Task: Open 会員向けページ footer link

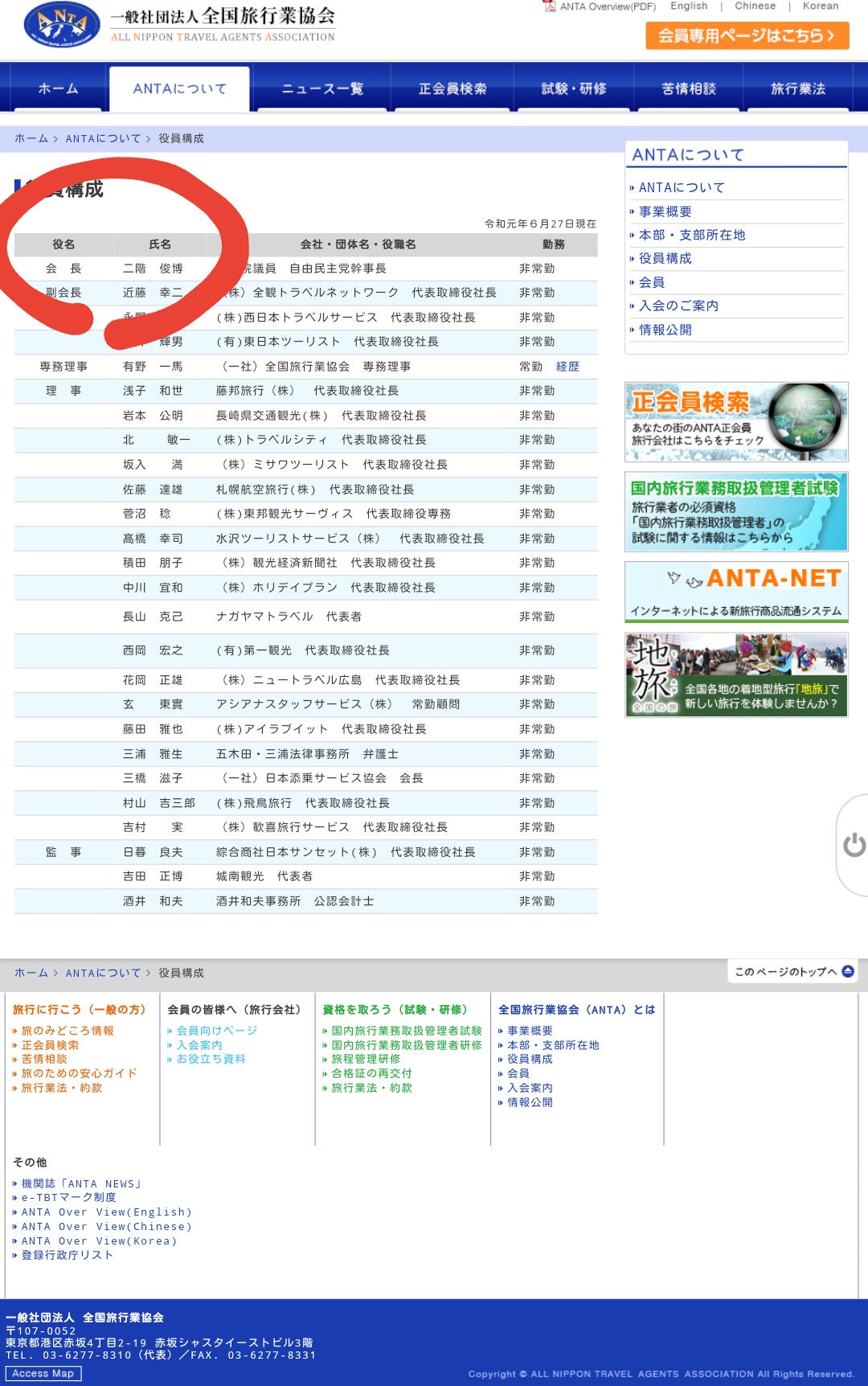Action: click(x=217, y=1031)
